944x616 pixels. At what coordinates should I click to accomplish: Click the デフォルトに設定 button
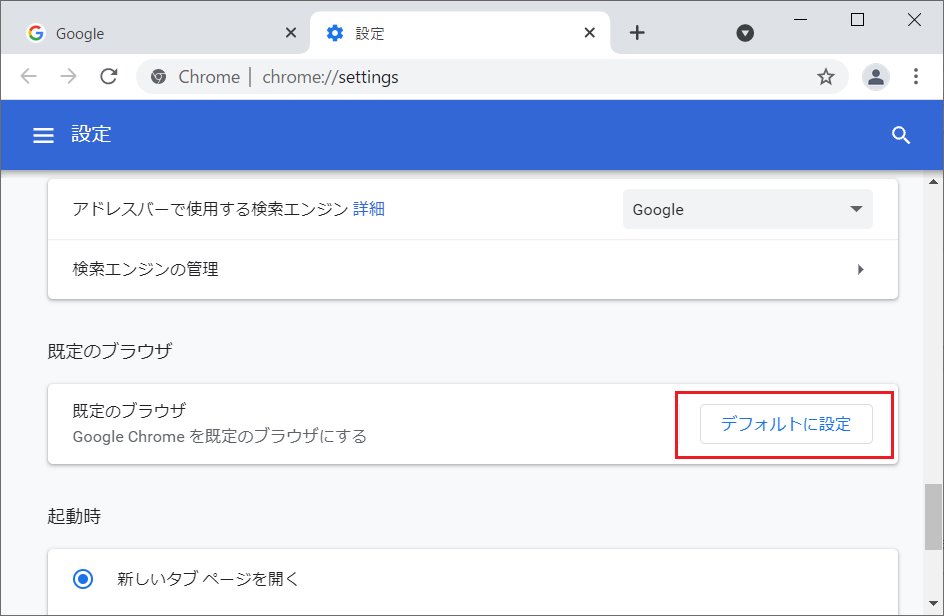[786, 424]
